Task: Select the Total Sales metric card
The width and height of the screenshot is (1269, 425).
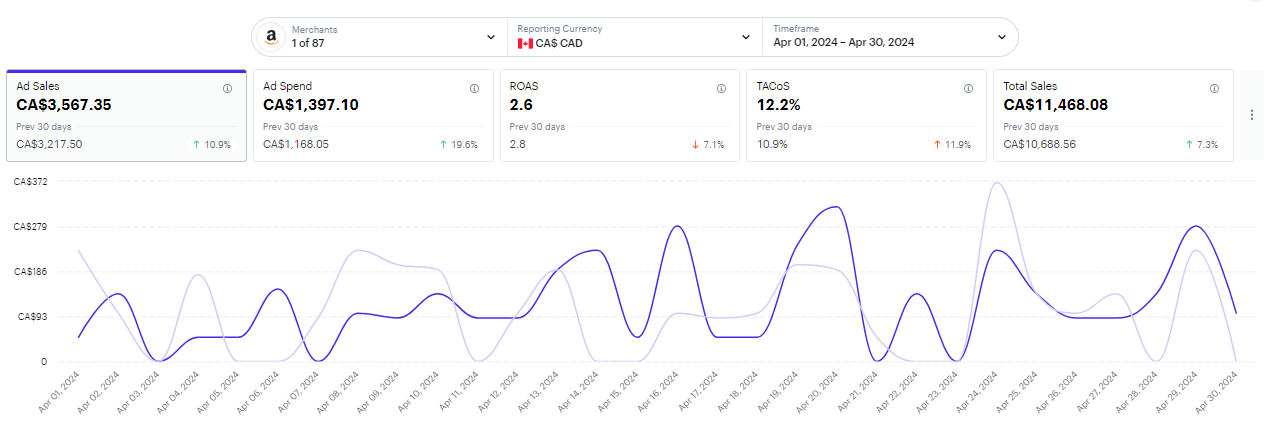Action: pyautogui.click(x=1113, y=115)
